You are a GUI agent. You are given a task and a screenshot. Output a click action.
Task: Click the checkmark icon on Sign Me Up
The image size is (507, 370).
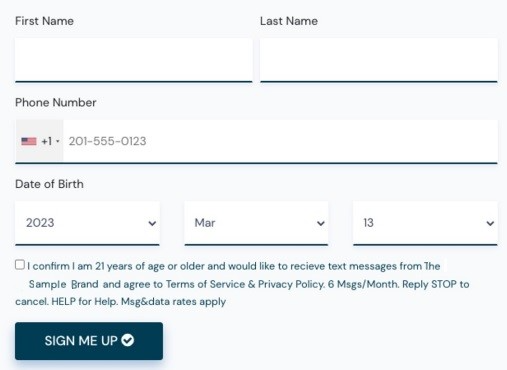[x=127, y=340]
